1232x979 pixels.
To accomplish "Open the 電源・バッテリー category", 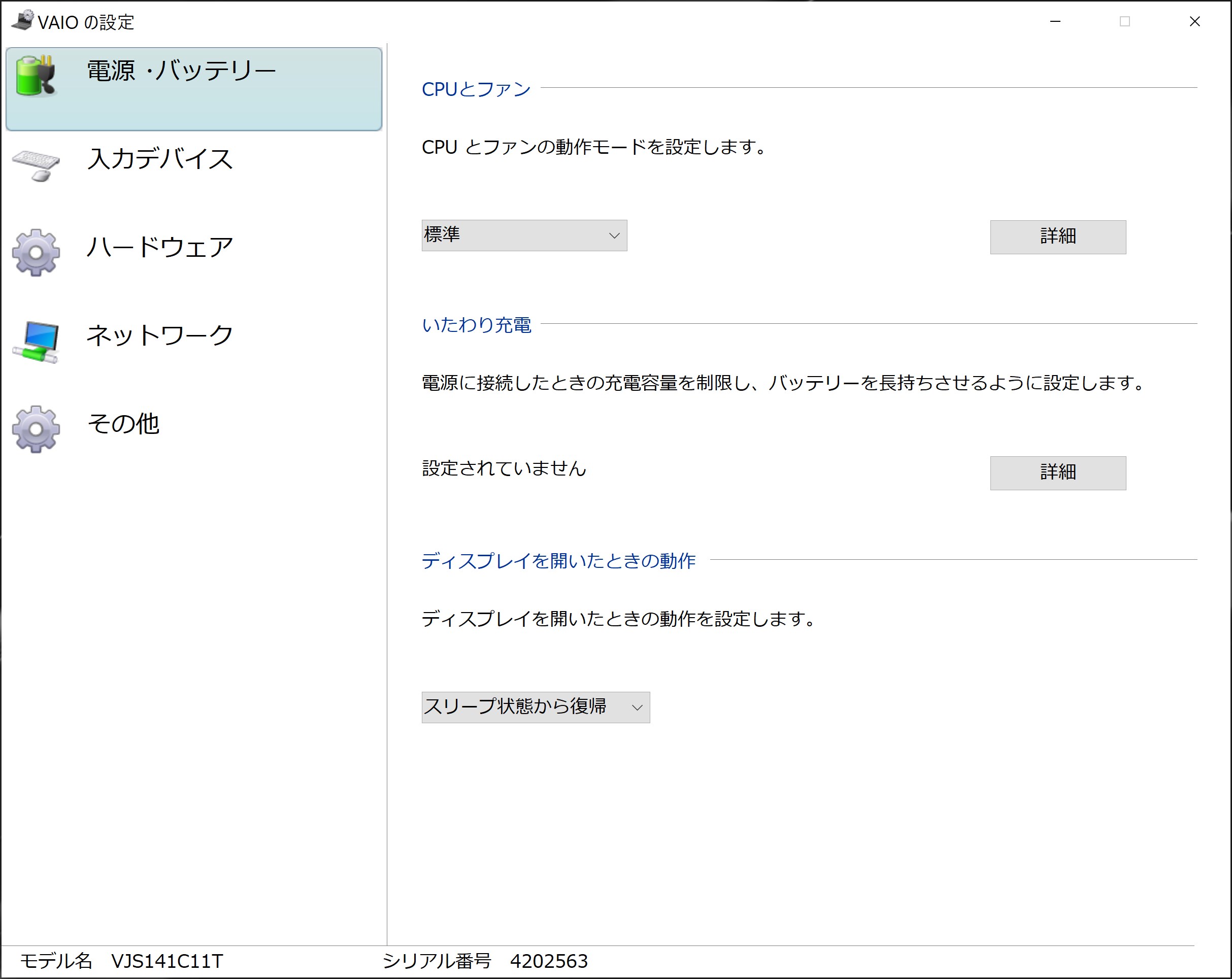I will (194, 88).
